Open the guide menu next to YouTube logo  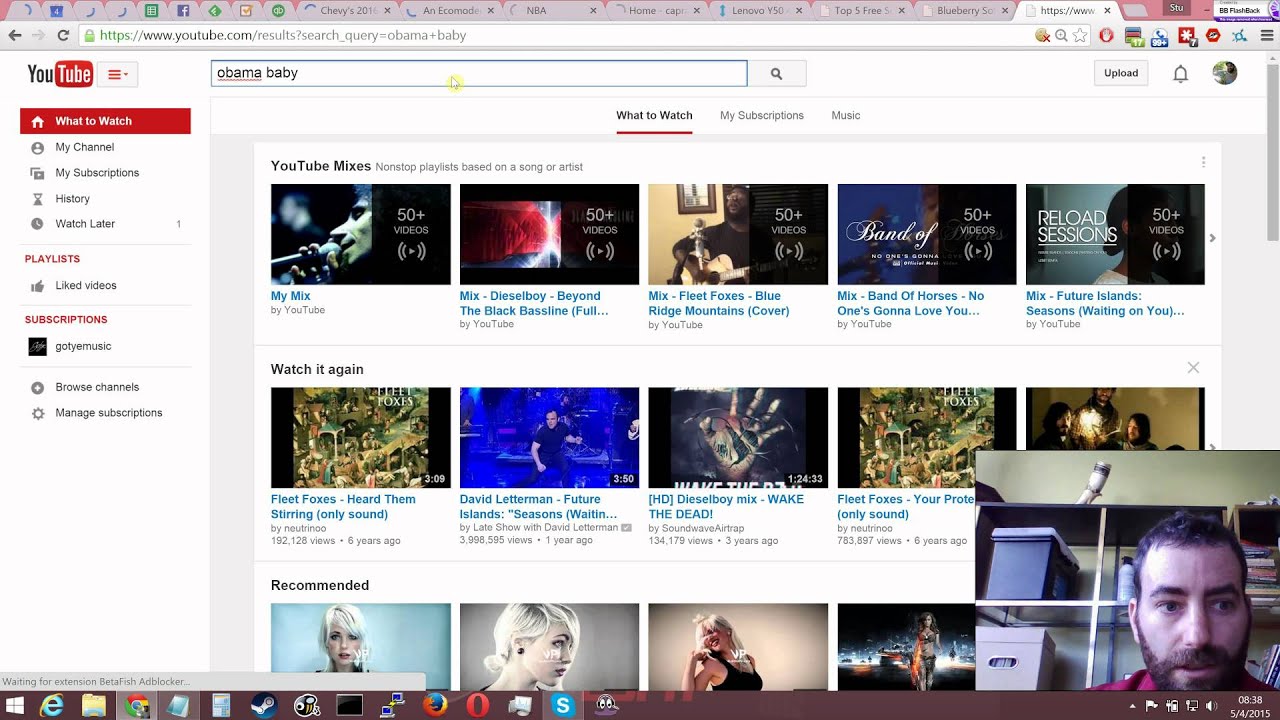118,74
